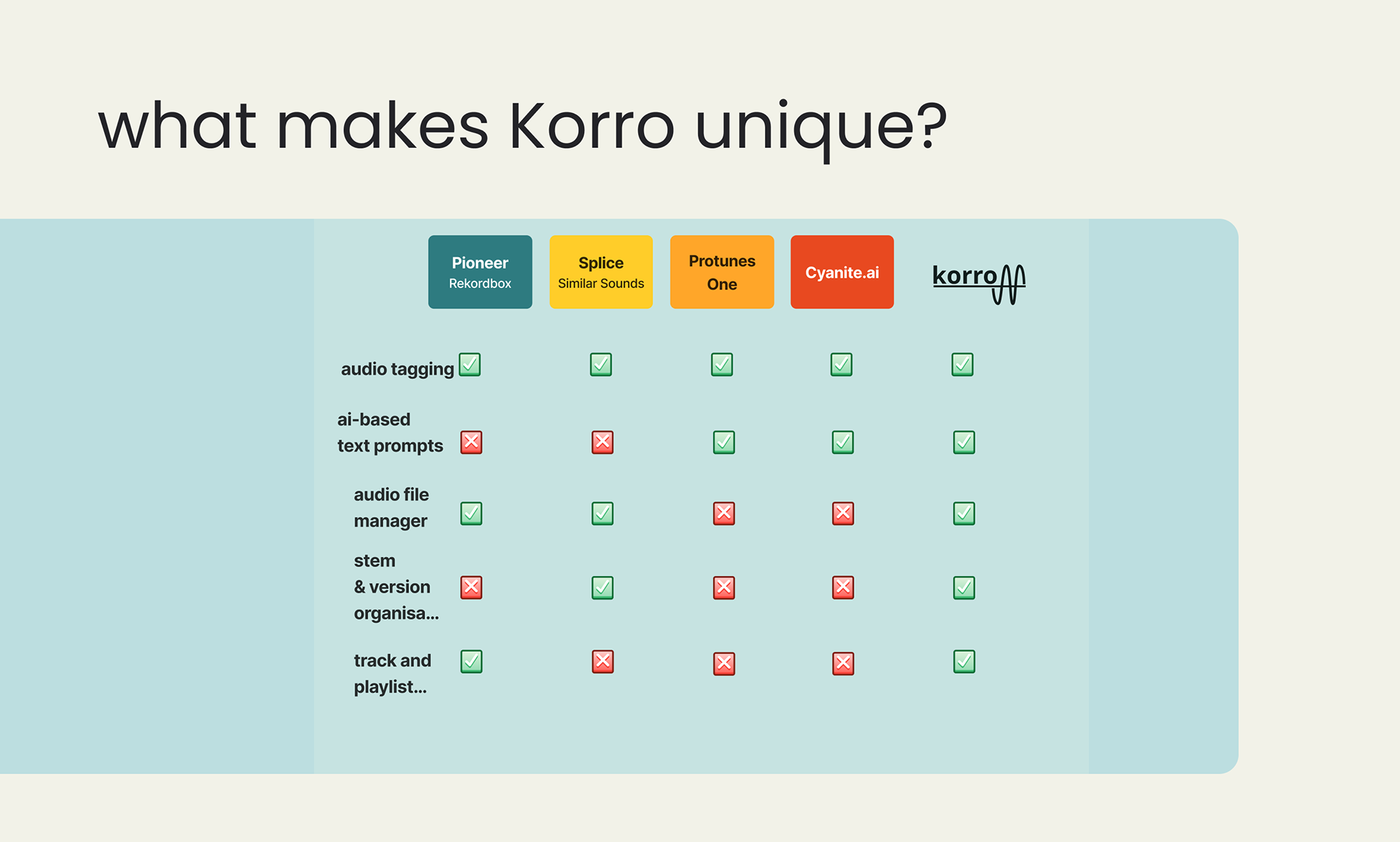Click Korro's audio tagging green checkmark
This screenshot has height=842, width=1400.
(962, 365)
